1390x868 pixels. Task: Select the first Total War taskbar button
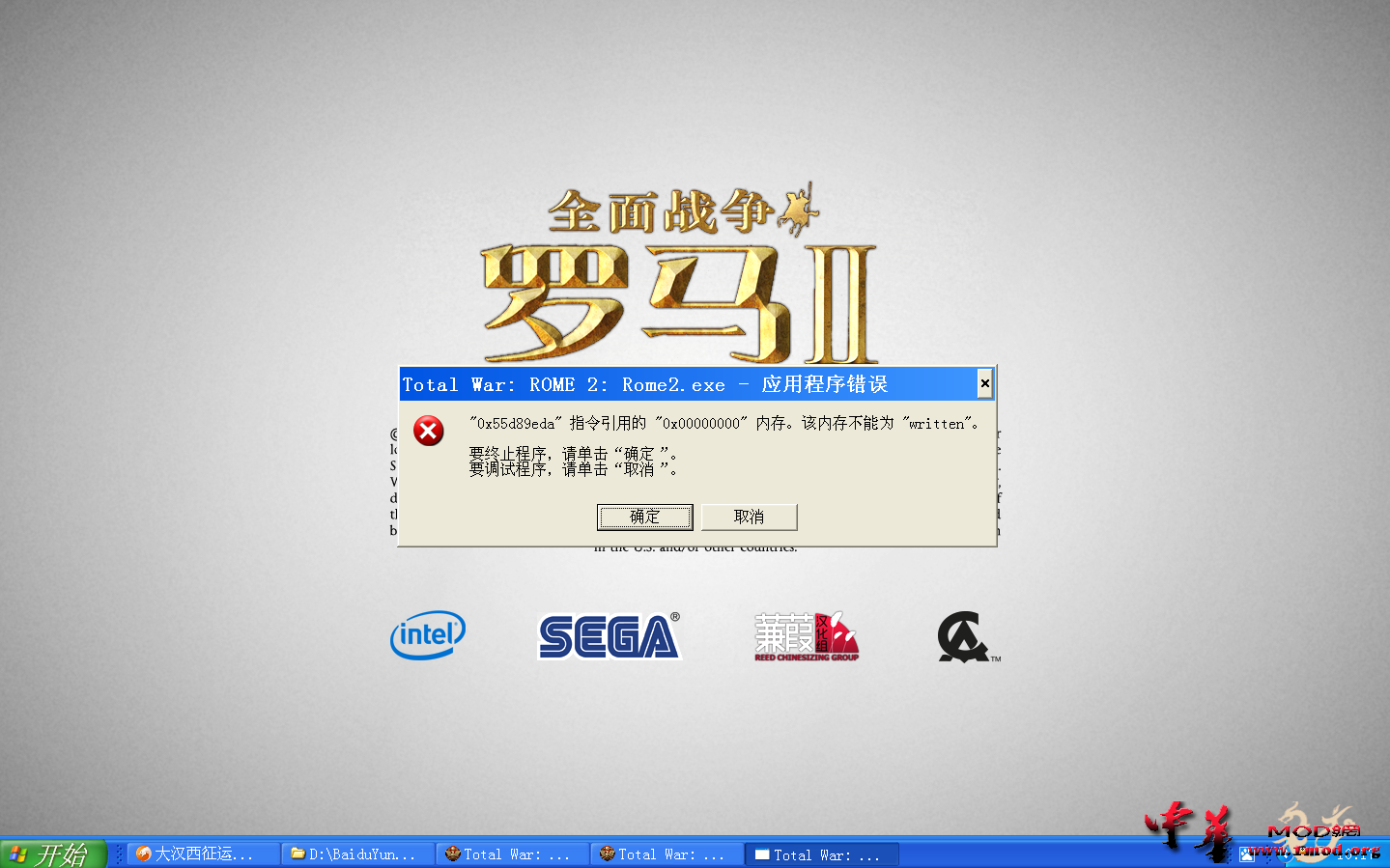tap(513, 854)
